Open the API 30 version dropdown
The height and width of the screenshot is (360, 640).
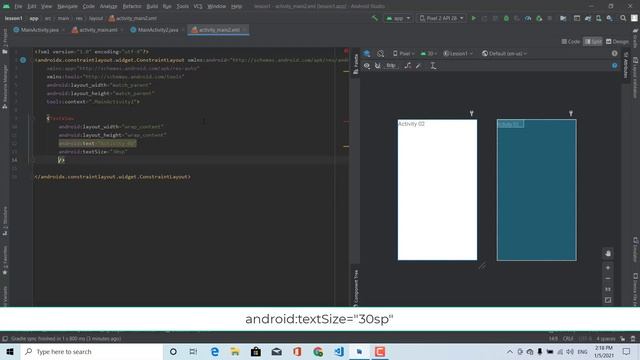tap(429, 53)
